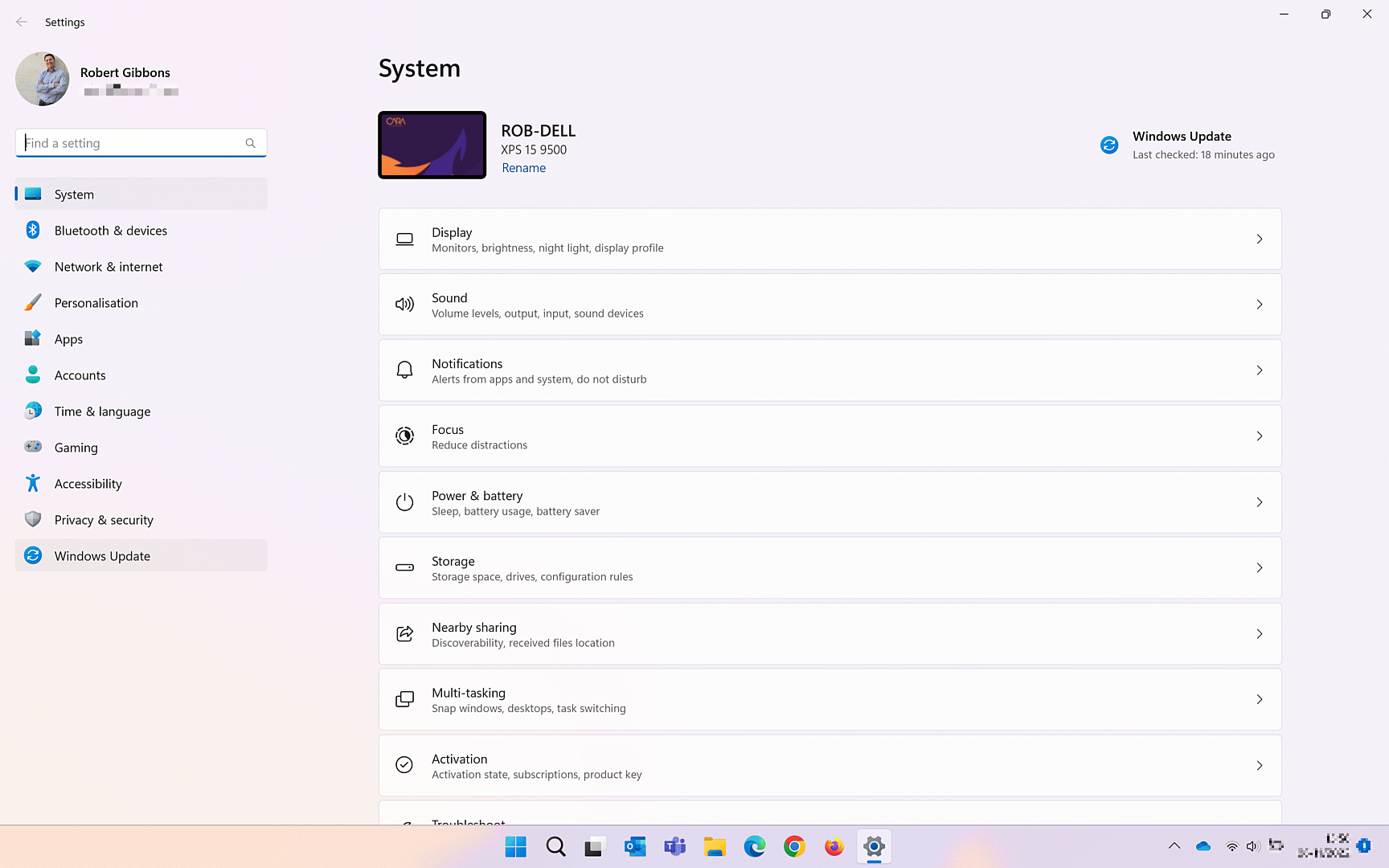Open the Display settings icon
Screen dimensions: 1389x868
click(x=404, y=239)
